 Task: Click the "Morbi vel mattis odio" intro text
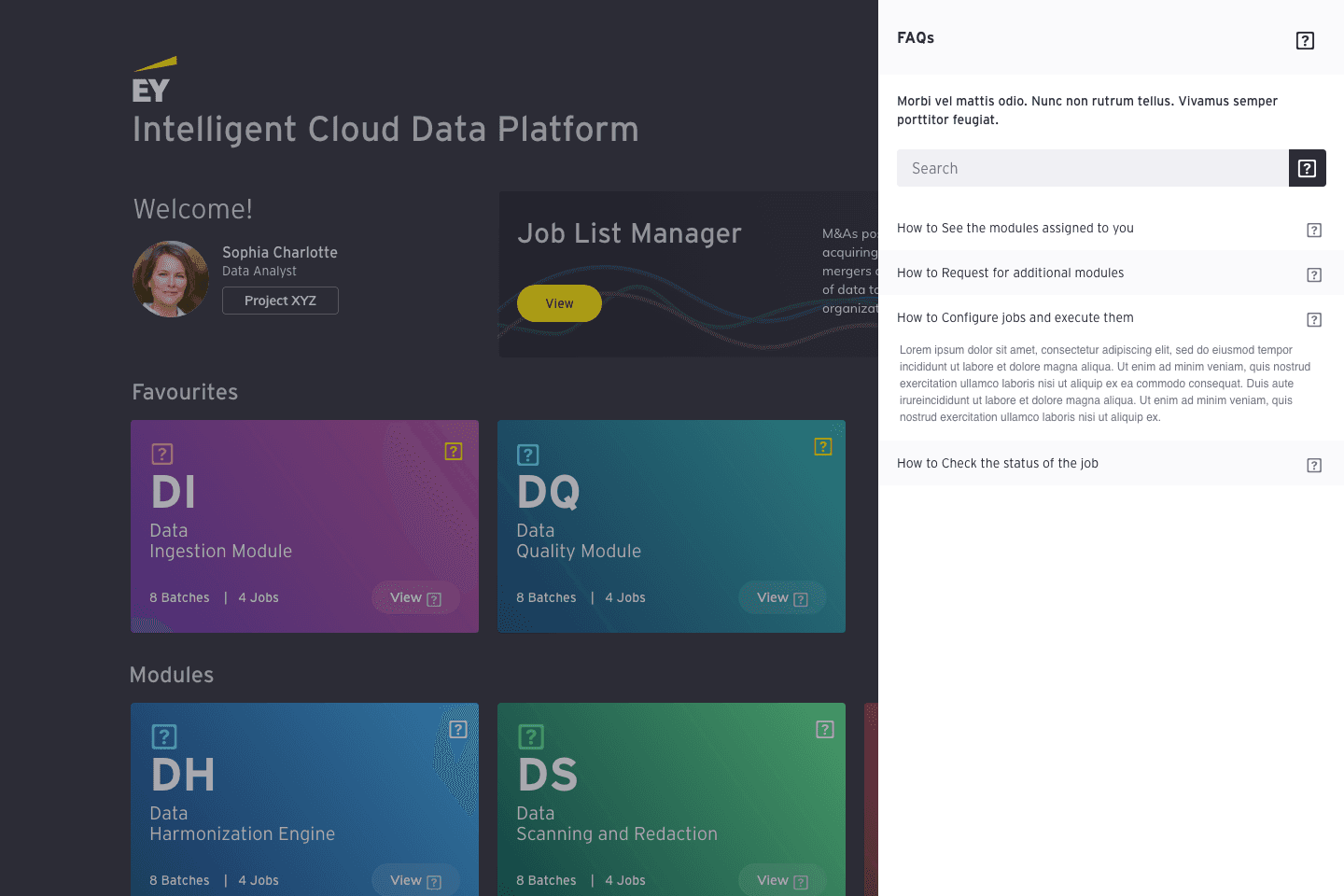click(1087, 110)
